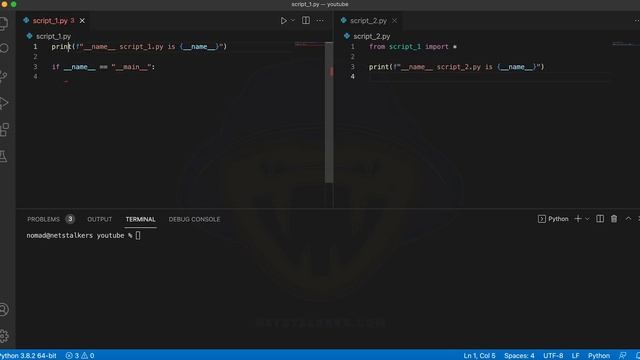The height and width of the screenshot is (360, 640).
Task: Click line number 2 in script_1.py
Action: [x=36, y=56]
